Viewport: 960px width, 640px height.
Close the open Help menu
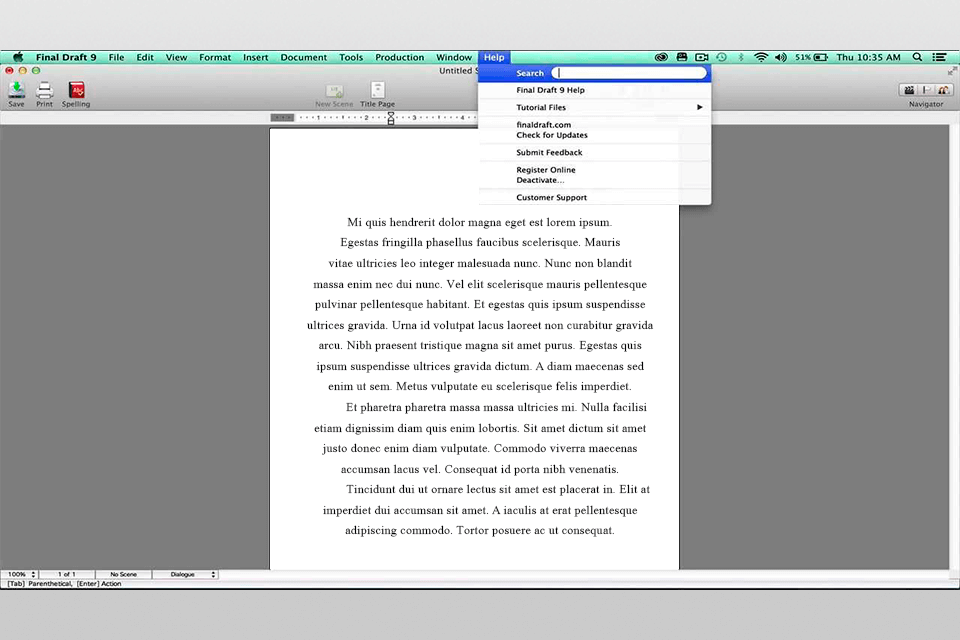click(x=494, y=57)
